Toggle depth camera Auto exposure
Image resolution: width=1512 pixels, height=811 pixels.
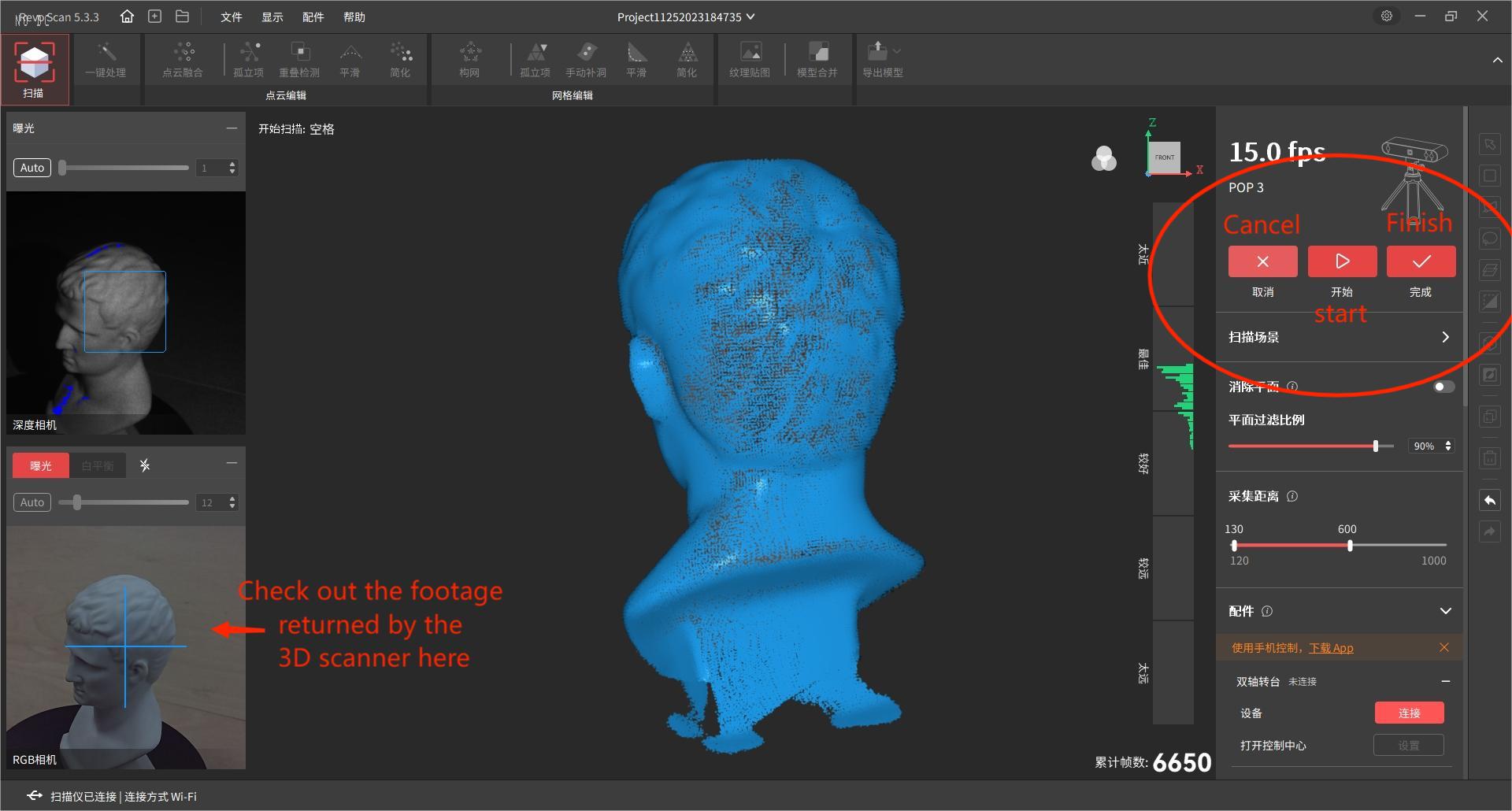tap(32, 168)
